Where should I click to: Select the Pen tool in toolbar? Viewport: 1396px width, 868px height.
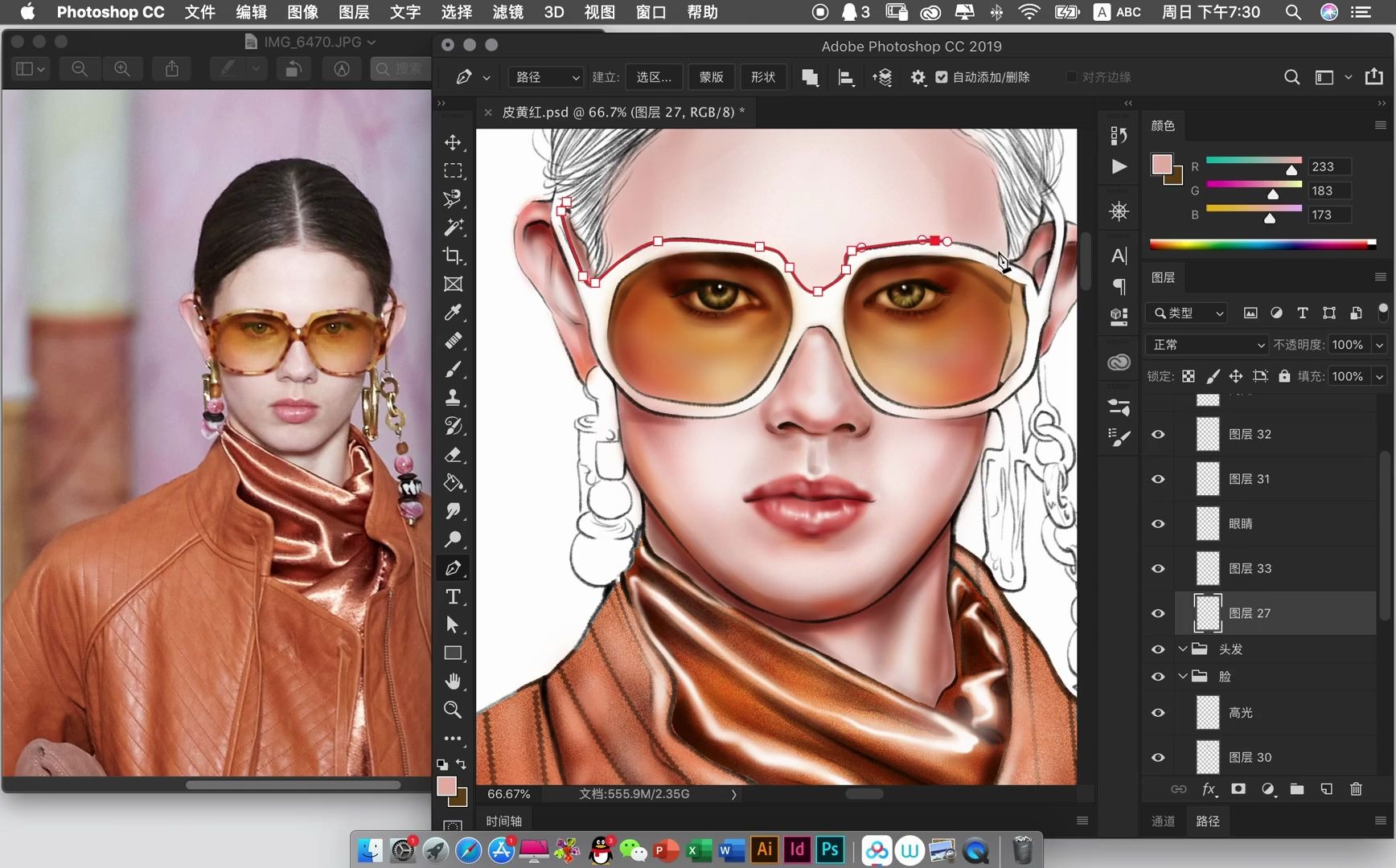(x=453, y=568)
